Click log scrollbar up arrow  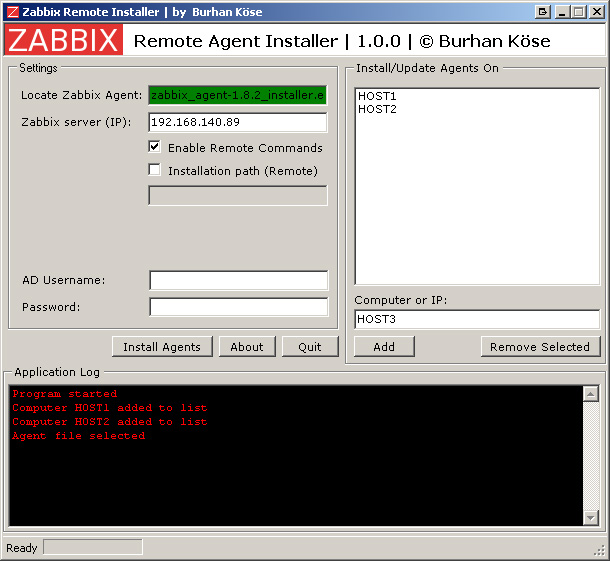[591, 394]
